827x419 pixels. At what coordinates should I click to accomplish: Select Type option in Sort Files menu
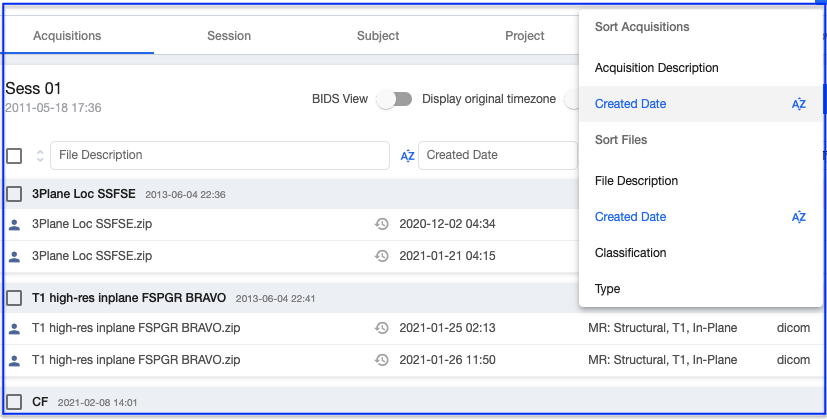[x=607, y=289]
